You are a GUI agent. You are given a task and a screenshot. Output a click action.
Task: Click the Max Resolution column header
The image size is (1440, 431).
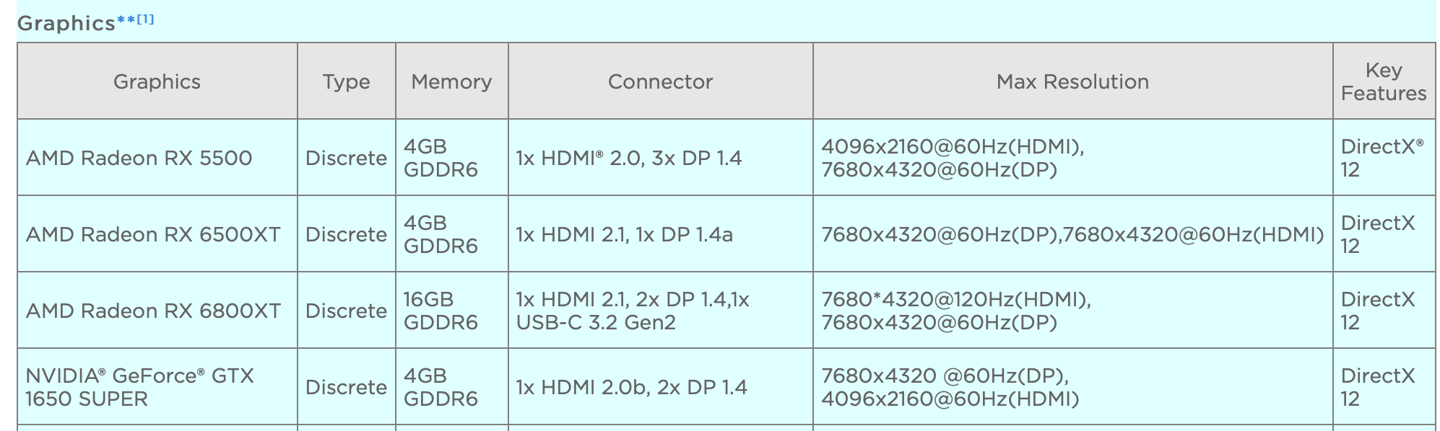(1072, 82)
